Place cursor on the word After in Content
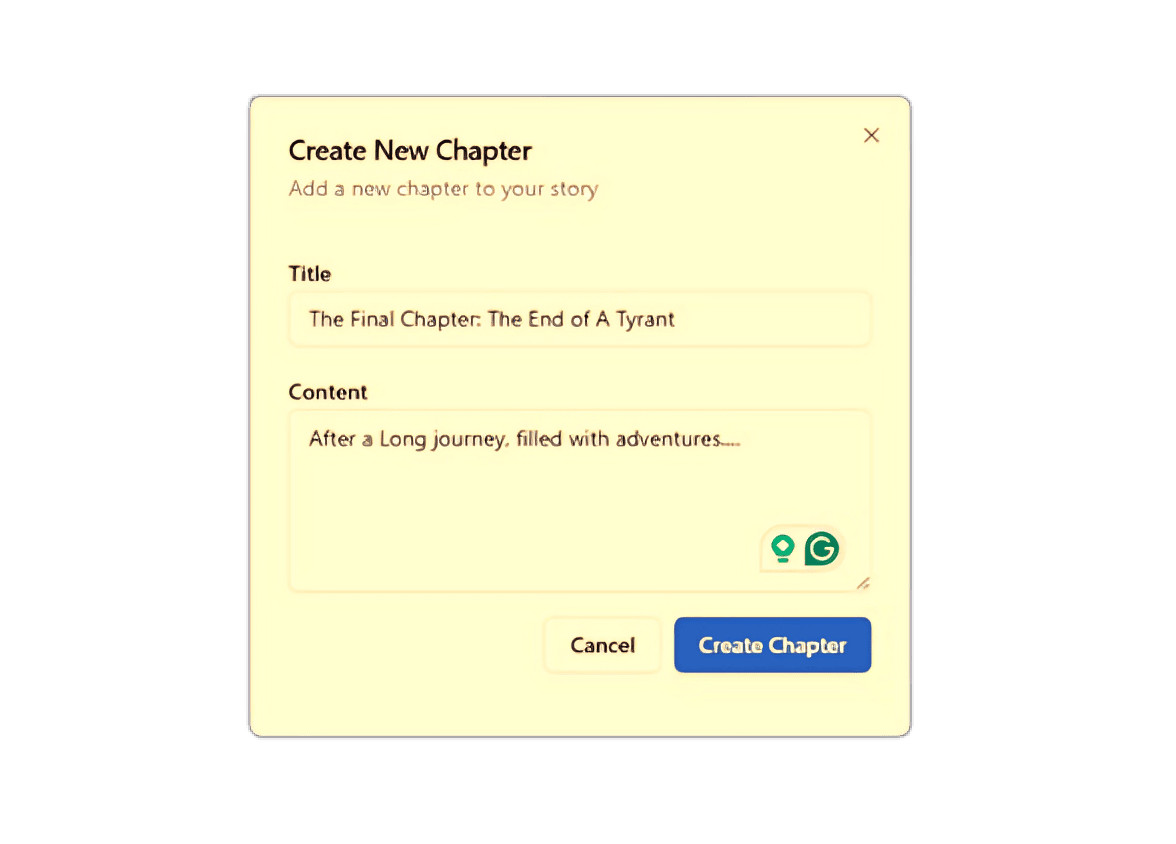Image resolution: width=1176 pixels, height=844 pixels. click(332, 439)
